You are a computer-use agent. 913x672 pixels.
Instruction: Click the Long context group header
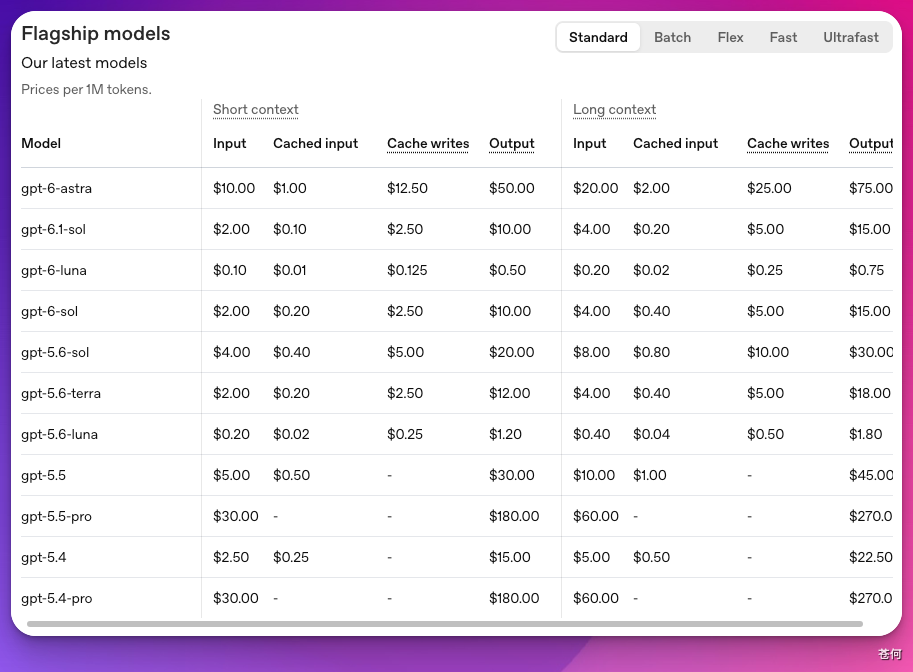[x=614, y=109]
